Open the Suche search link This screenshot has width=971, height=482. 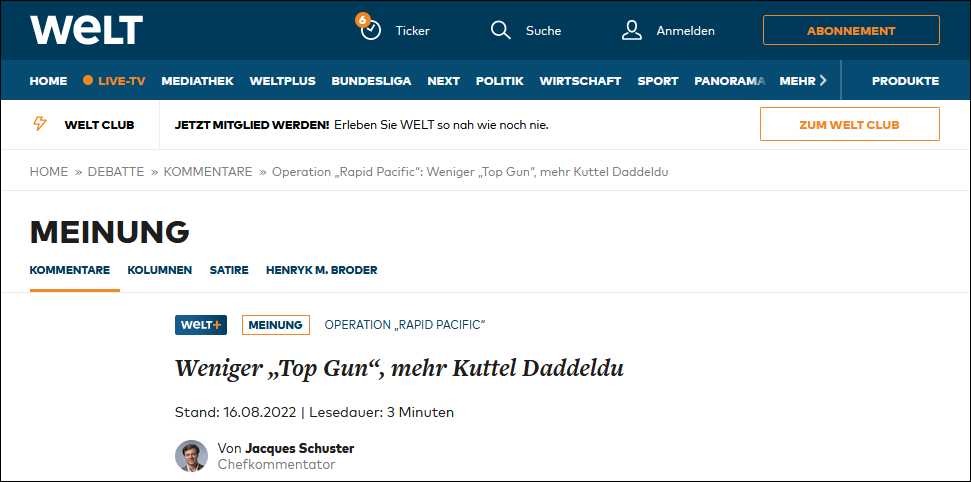[543, 31]
